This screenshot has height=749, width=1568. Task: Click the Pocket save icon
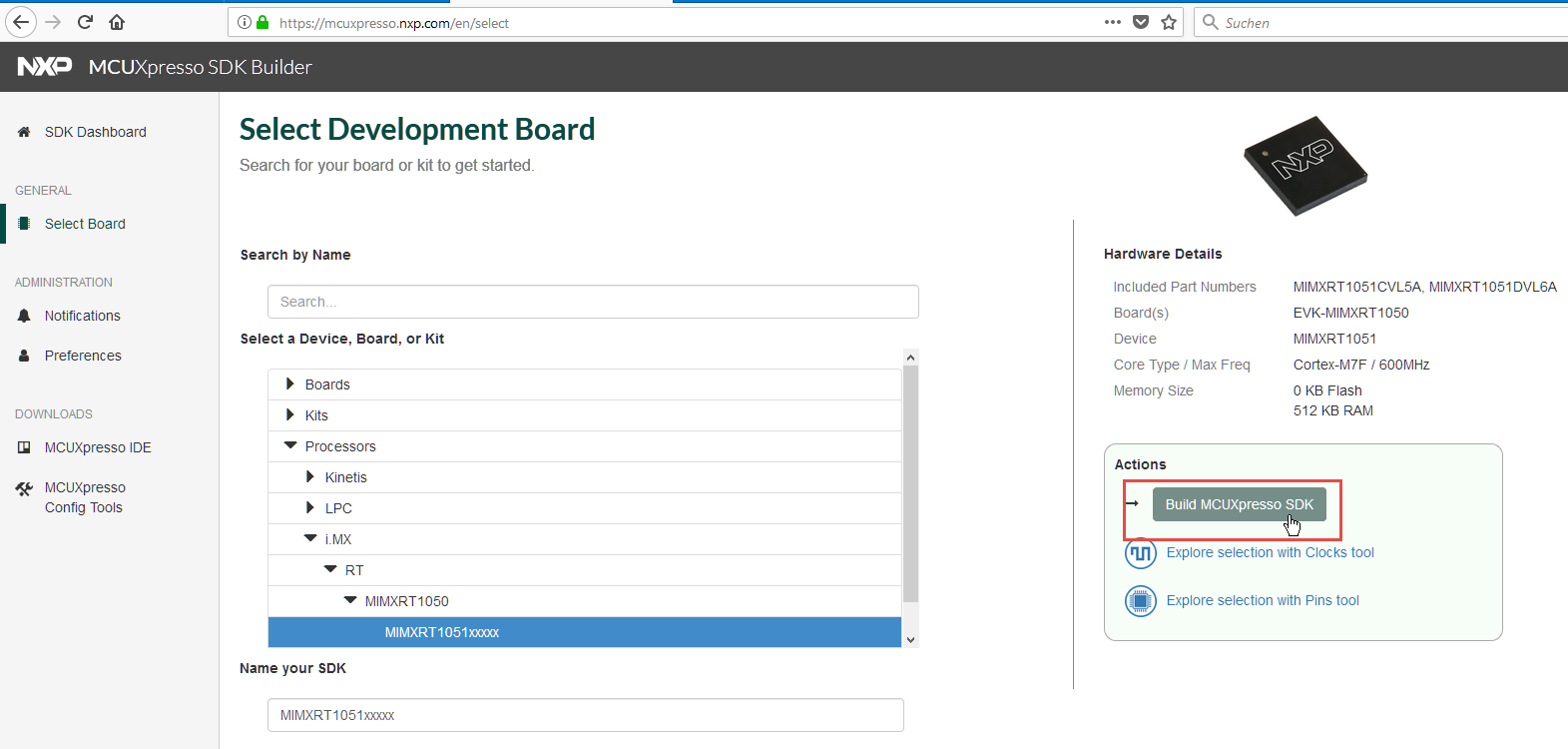pyautogui.click(x=1141, y=22)
